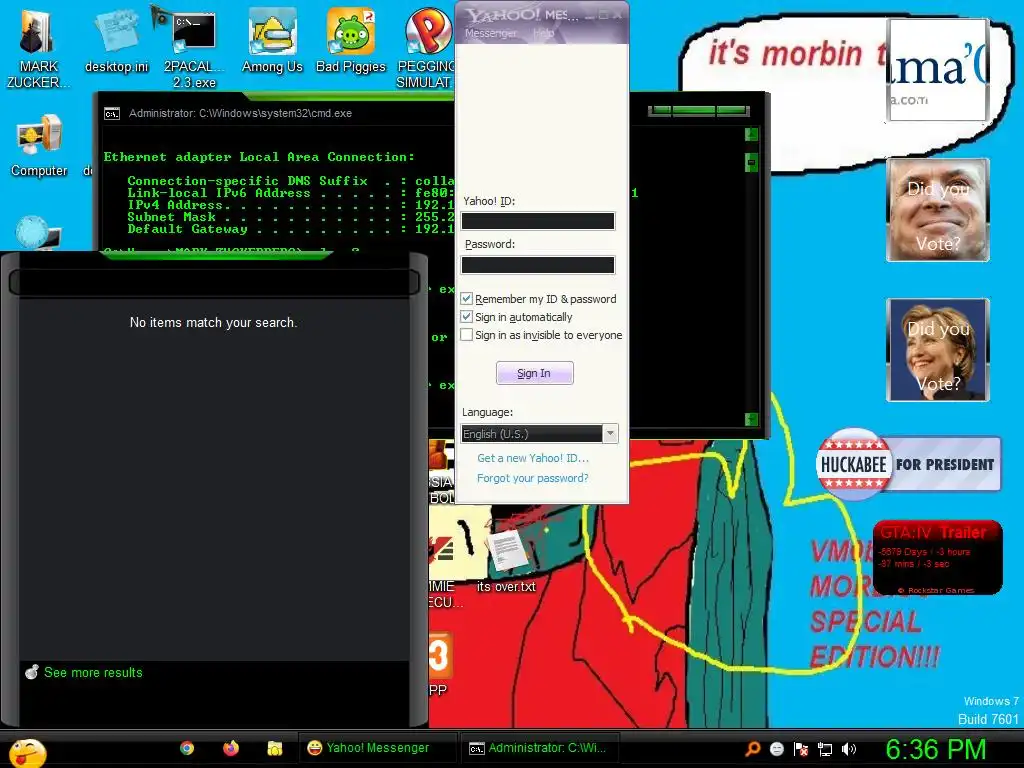
Task: Click the cmd window scroll up arrow
Action: (x=751, y=135)
